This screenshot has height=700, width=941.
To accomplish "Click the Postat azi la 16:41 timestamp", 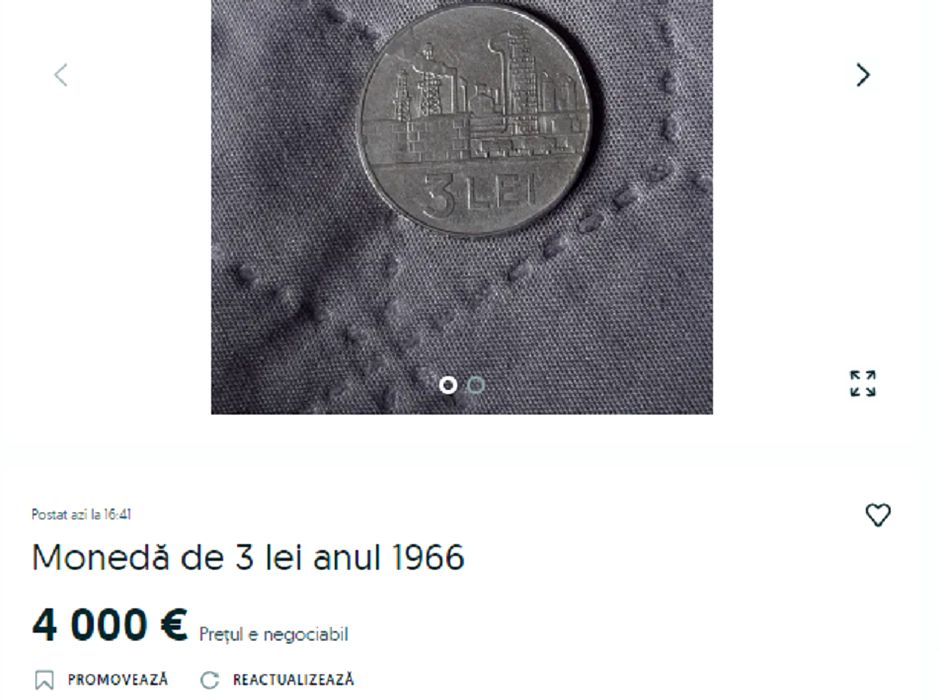I will 81,514.
